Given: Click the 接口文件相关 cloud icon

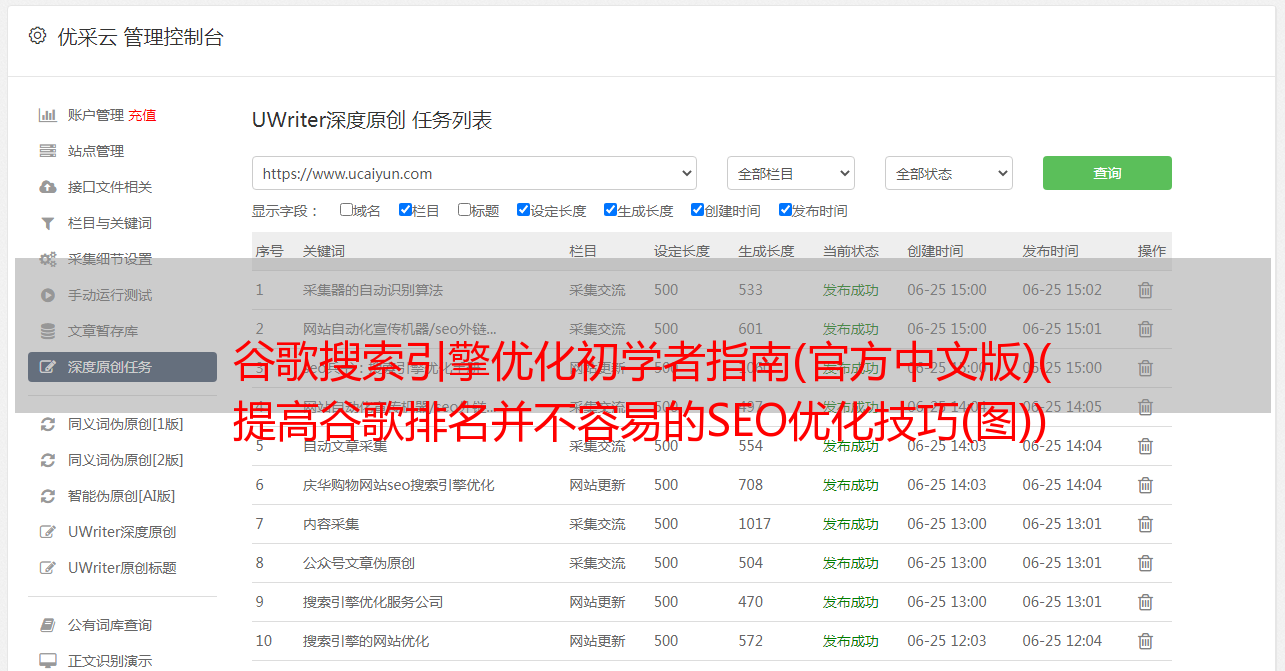Looking at the screenshot, I should (47, 187).
